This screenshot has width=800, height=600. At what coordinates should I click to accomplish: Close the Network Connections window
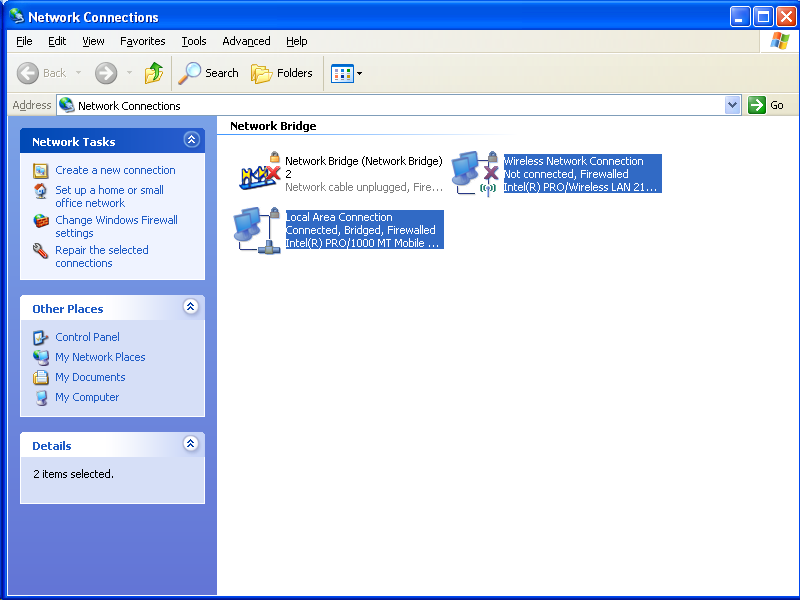pos(786,17)
